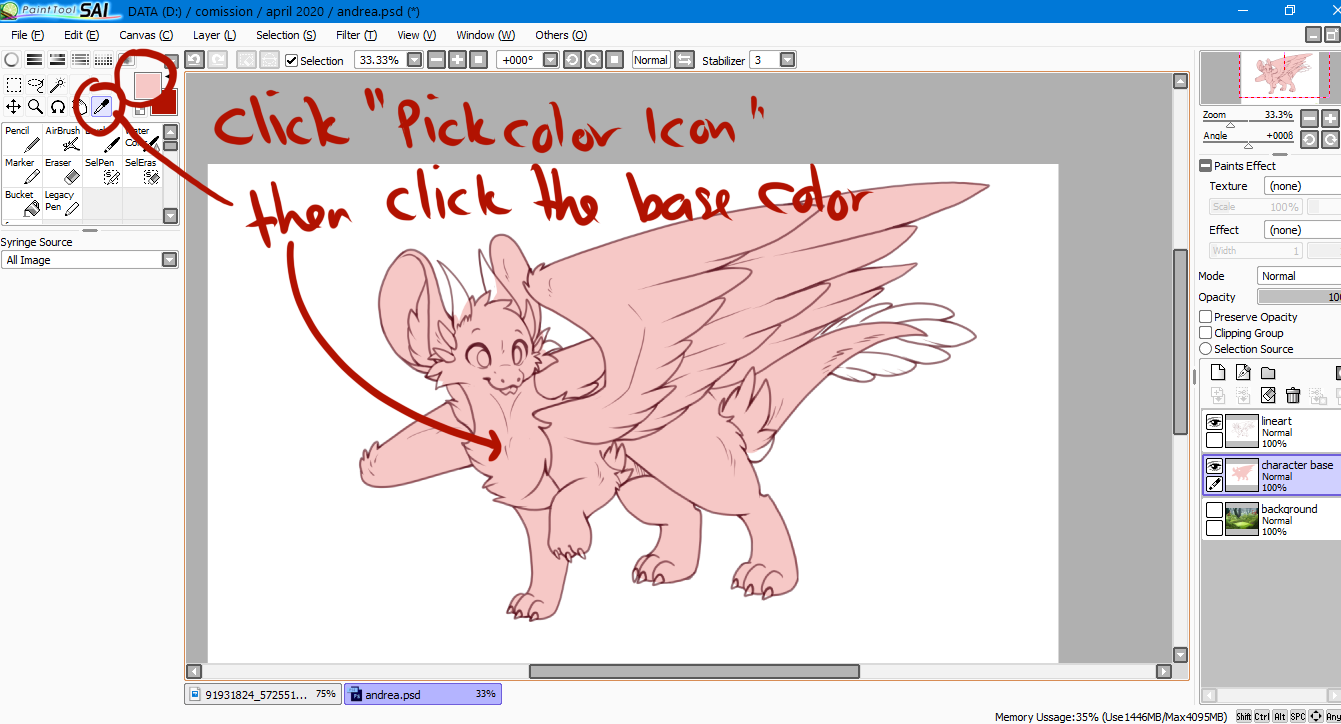Open the Syringe Source dropdown
Viewport: 1341px width, 724px height.
tap(90, 260)
